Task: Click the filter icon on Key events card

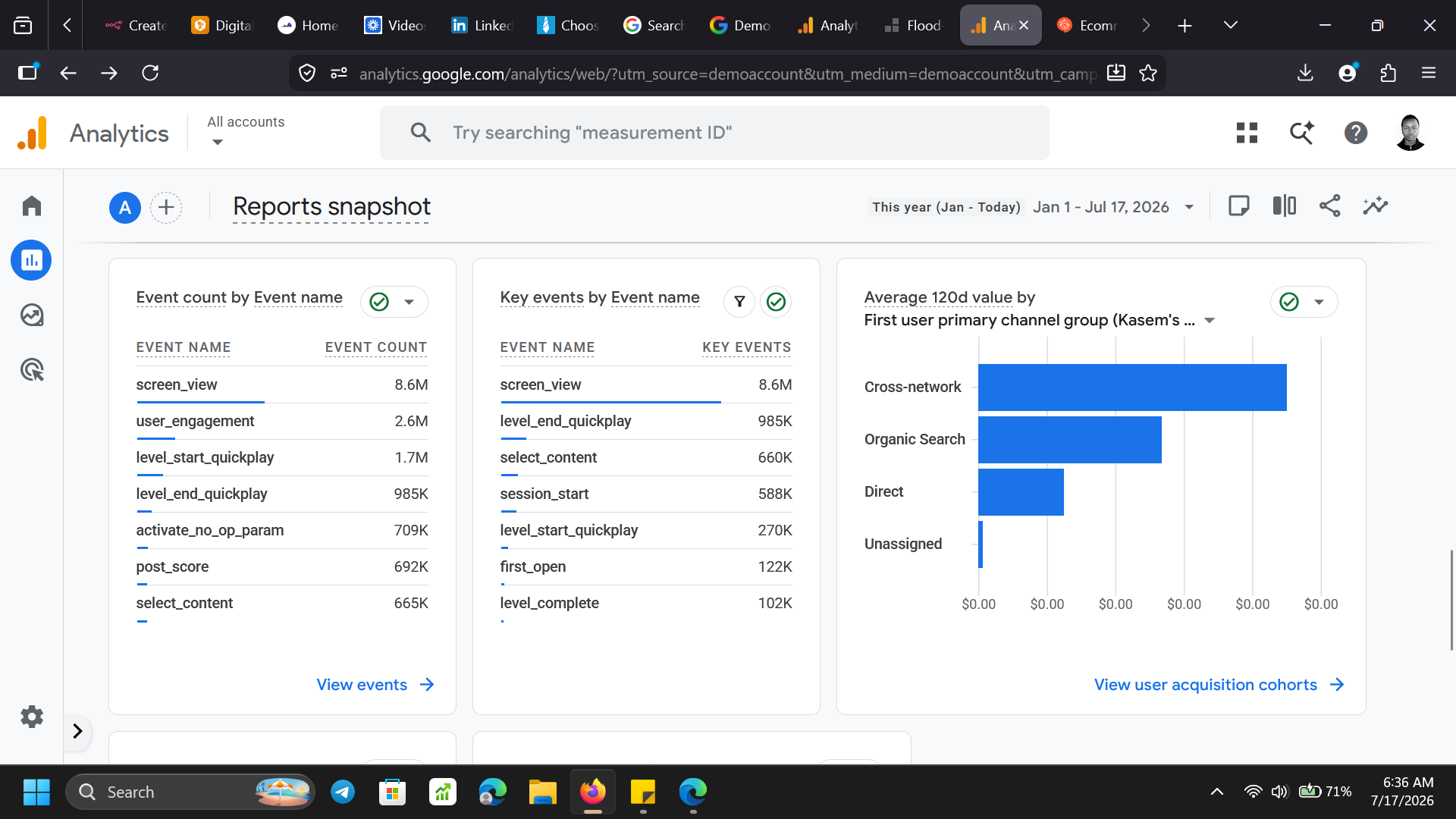Action: pyautogui.click(x=739, y=302)
